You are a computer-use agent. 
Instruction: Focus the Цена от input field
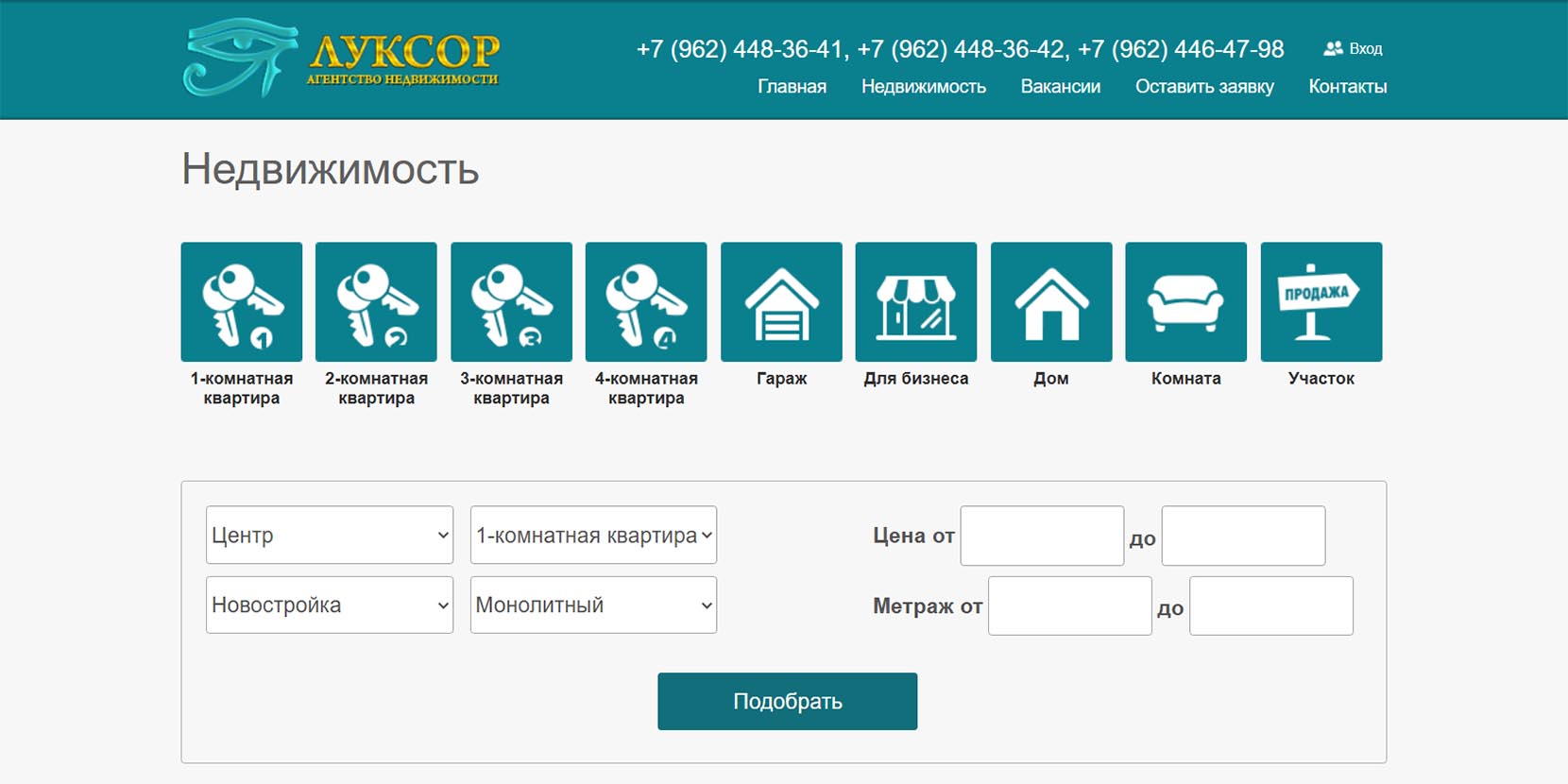tap(1042, 537)
